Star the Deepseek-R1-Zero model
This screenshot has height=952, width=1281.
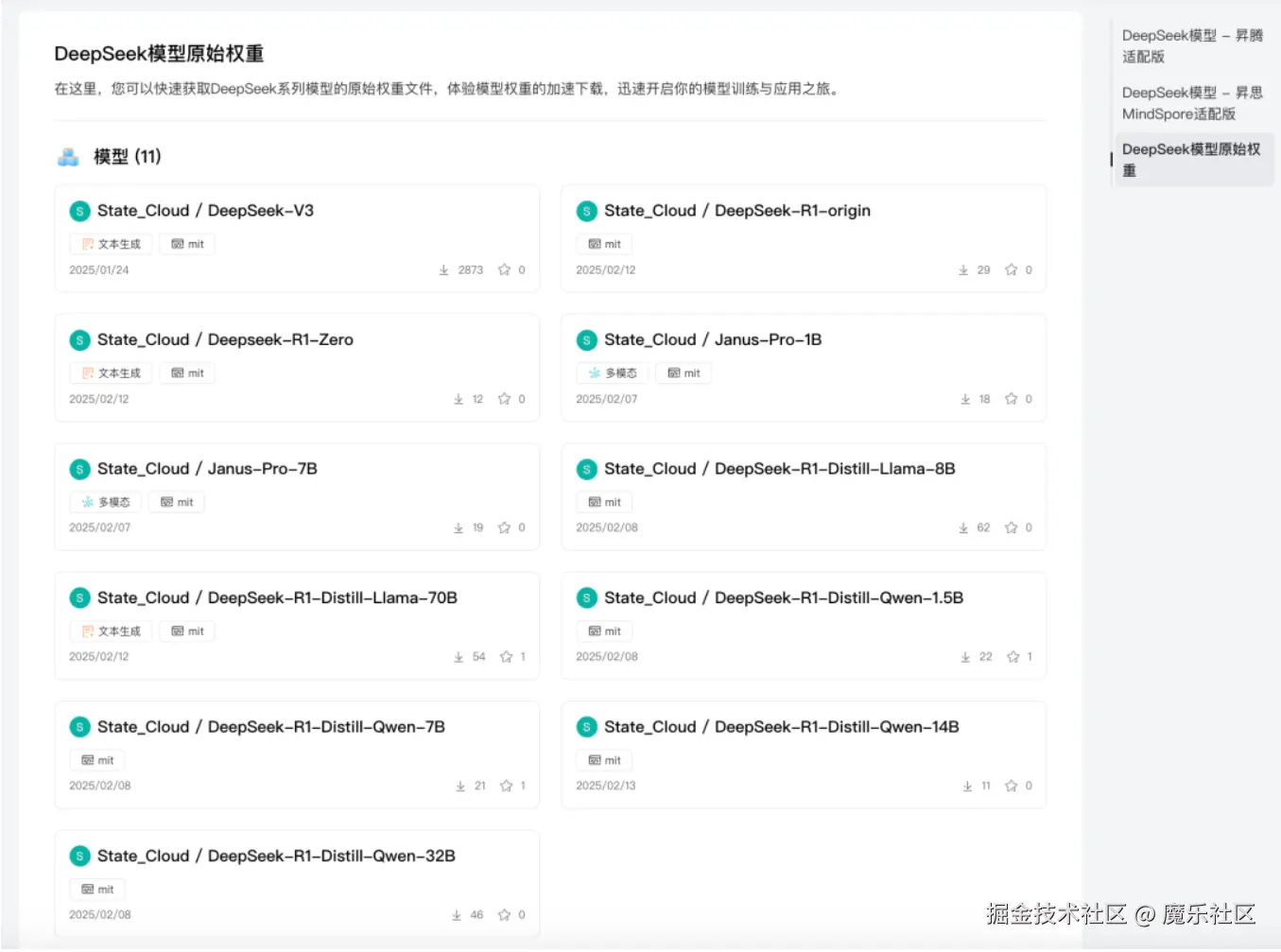pyautogui.click(x=504, y=399)
